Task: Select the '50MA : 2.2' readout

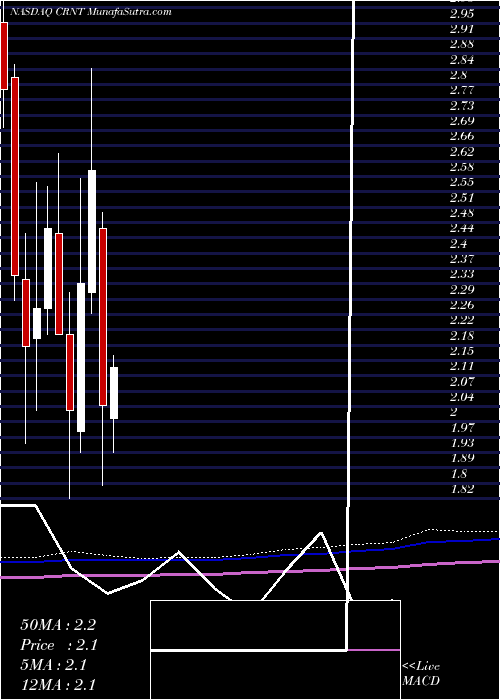Action: (x=58, y=625)
